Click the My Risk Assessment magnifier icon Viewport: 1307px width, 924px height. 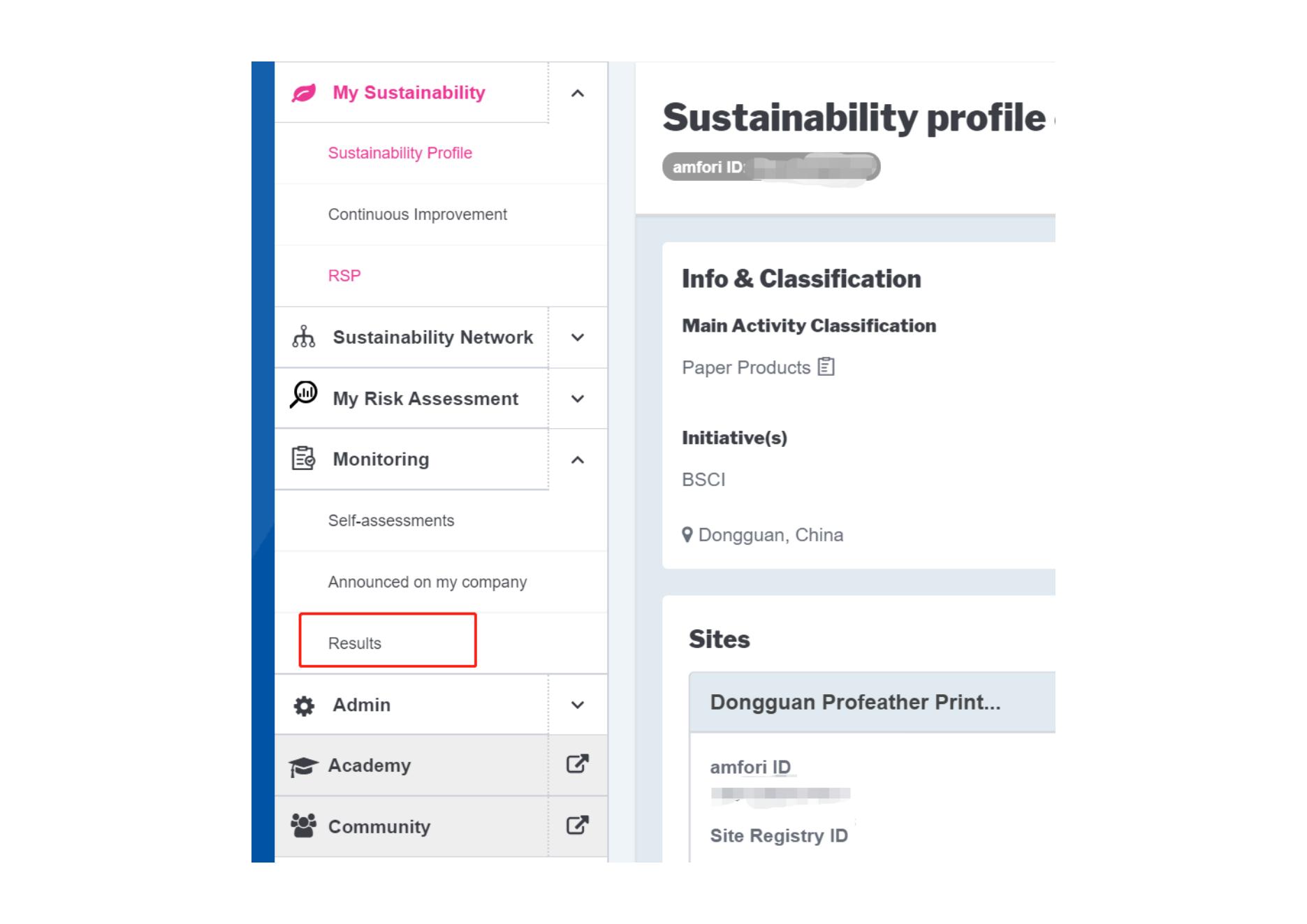(304, 395)
